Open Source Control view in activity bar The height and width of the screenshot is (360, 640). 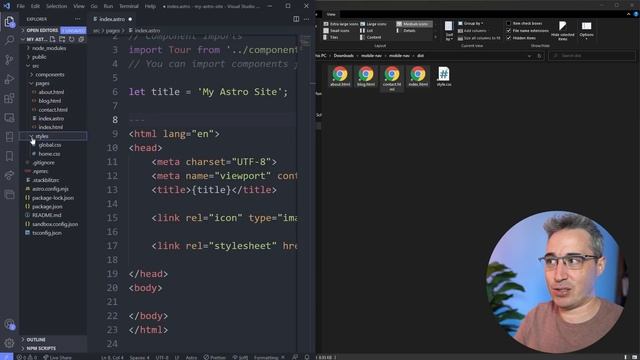tap(9, 60)
